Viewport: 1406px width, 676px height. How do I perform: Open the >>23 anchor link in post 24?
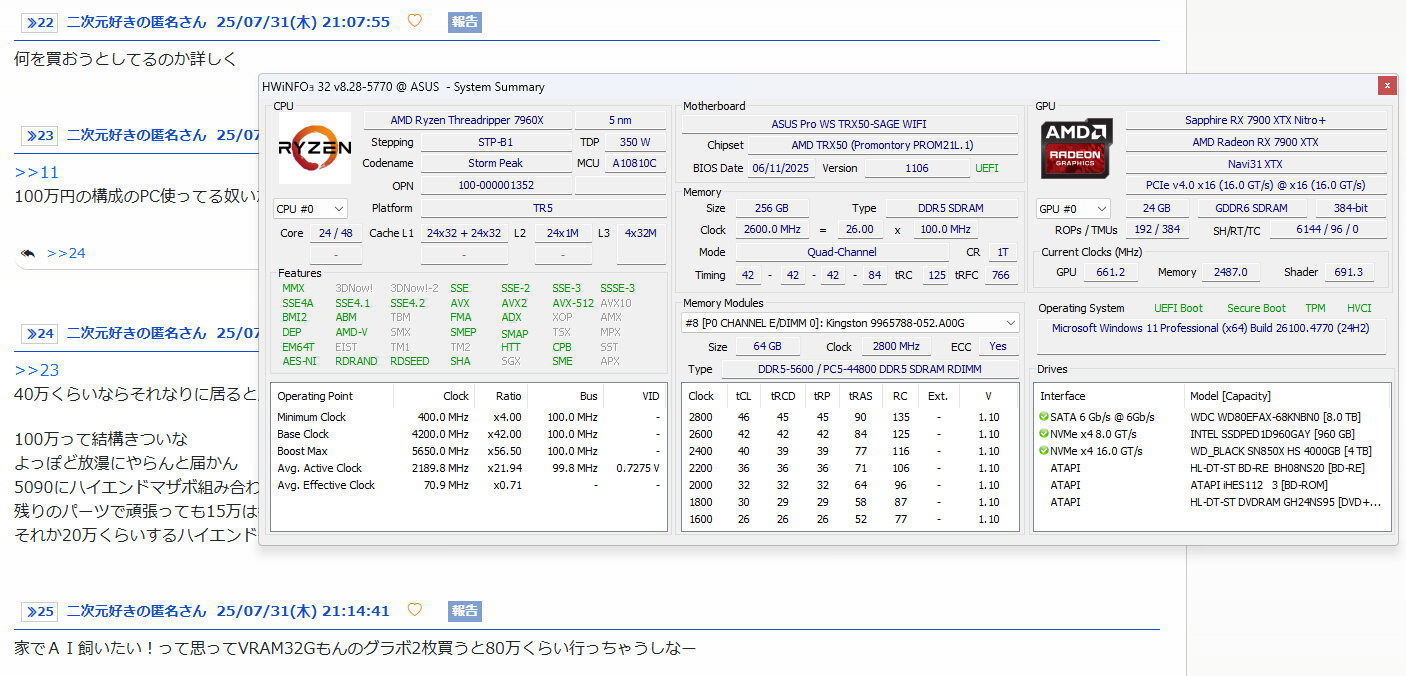(x=37, y=370)
